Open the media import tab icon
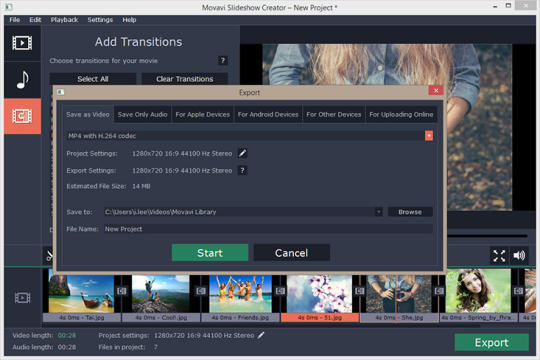Viewport: 540px width, 360px height. point(22,43)
